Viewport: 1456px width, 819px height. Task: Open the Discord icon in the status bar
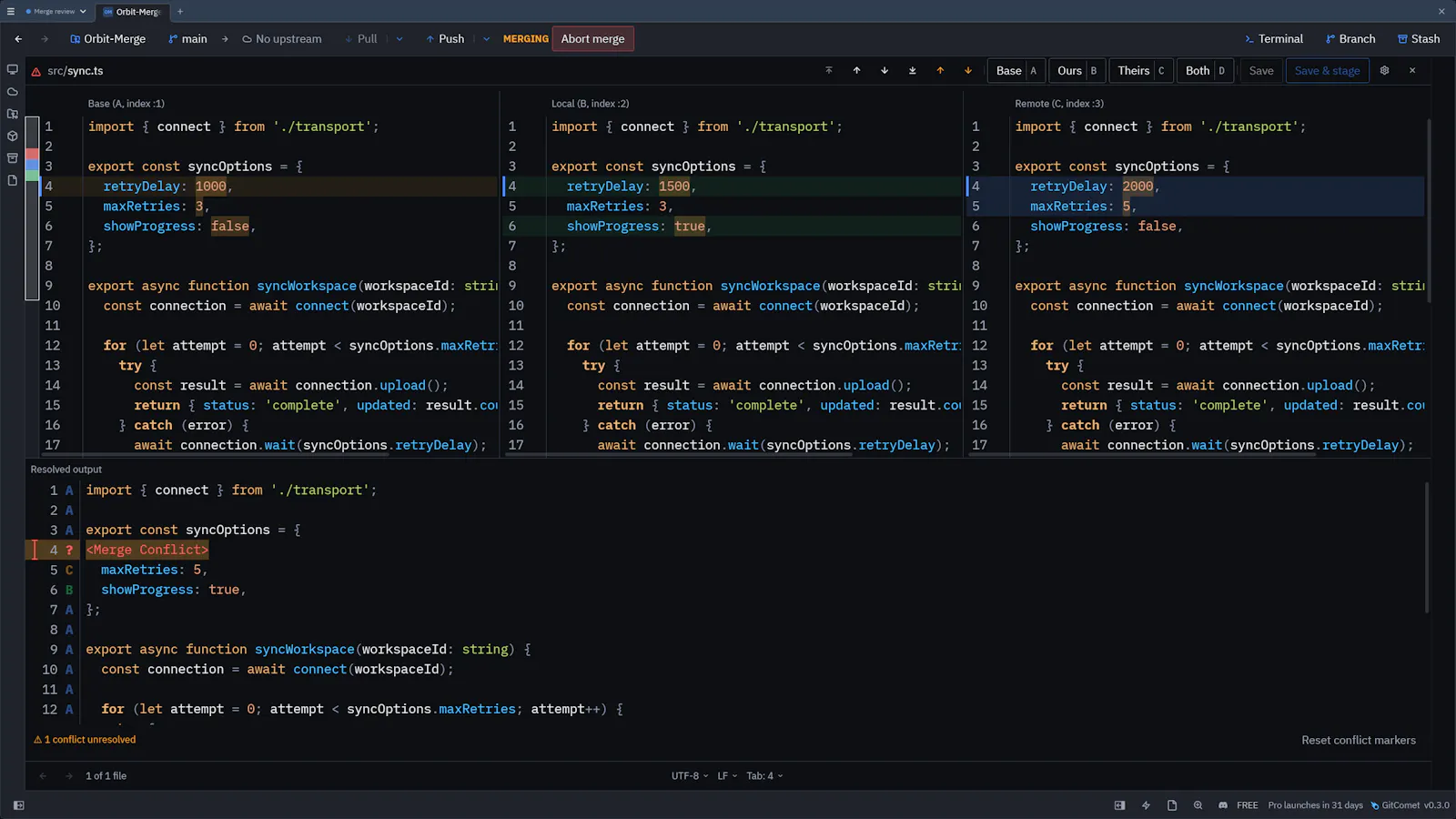(1223, 805)
